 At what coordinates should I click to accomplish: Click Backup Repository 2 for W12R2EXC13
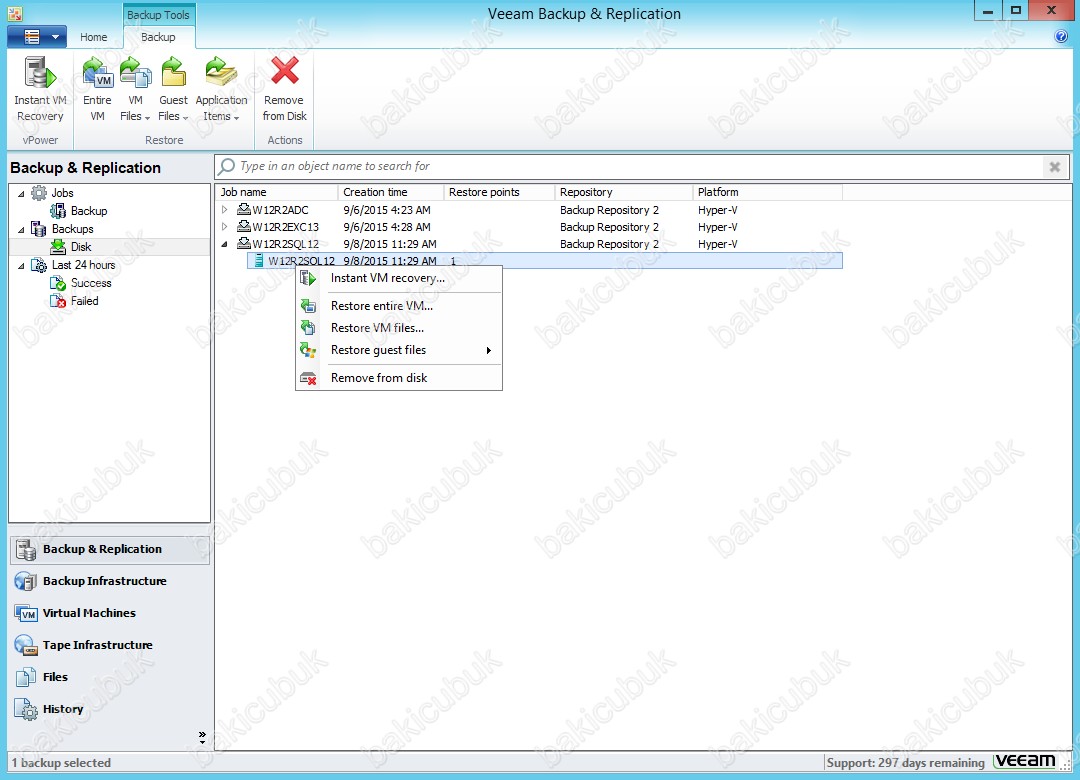tap(609, 227)
